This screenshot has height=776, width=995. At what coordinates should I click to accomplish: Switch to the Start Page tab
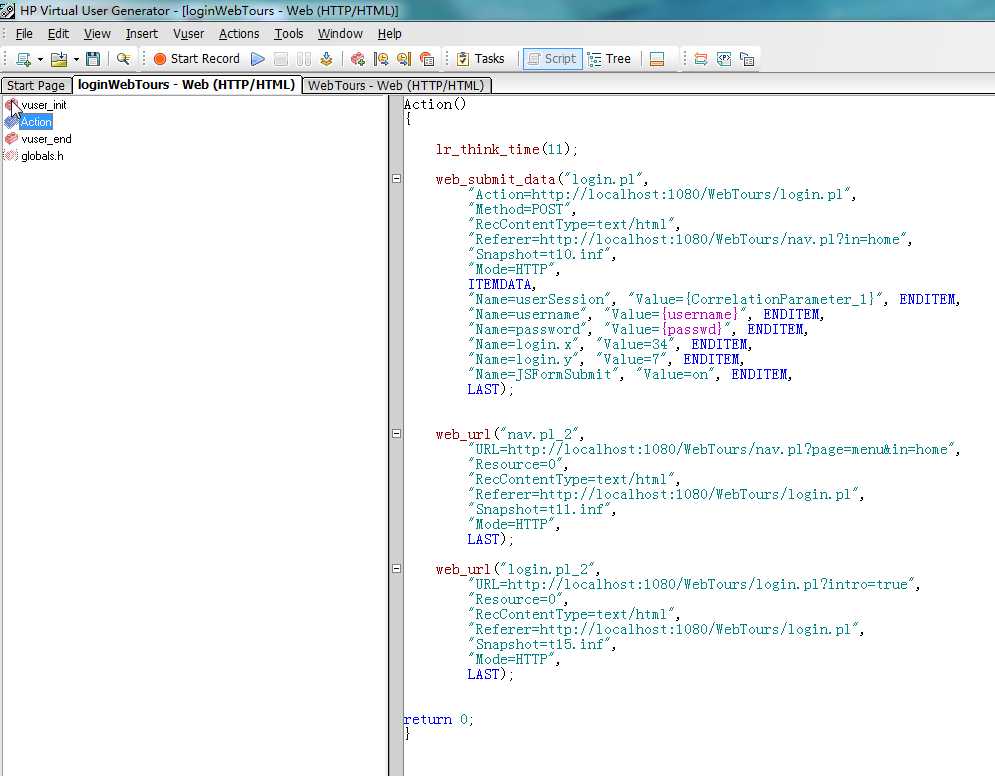(36, 85)
